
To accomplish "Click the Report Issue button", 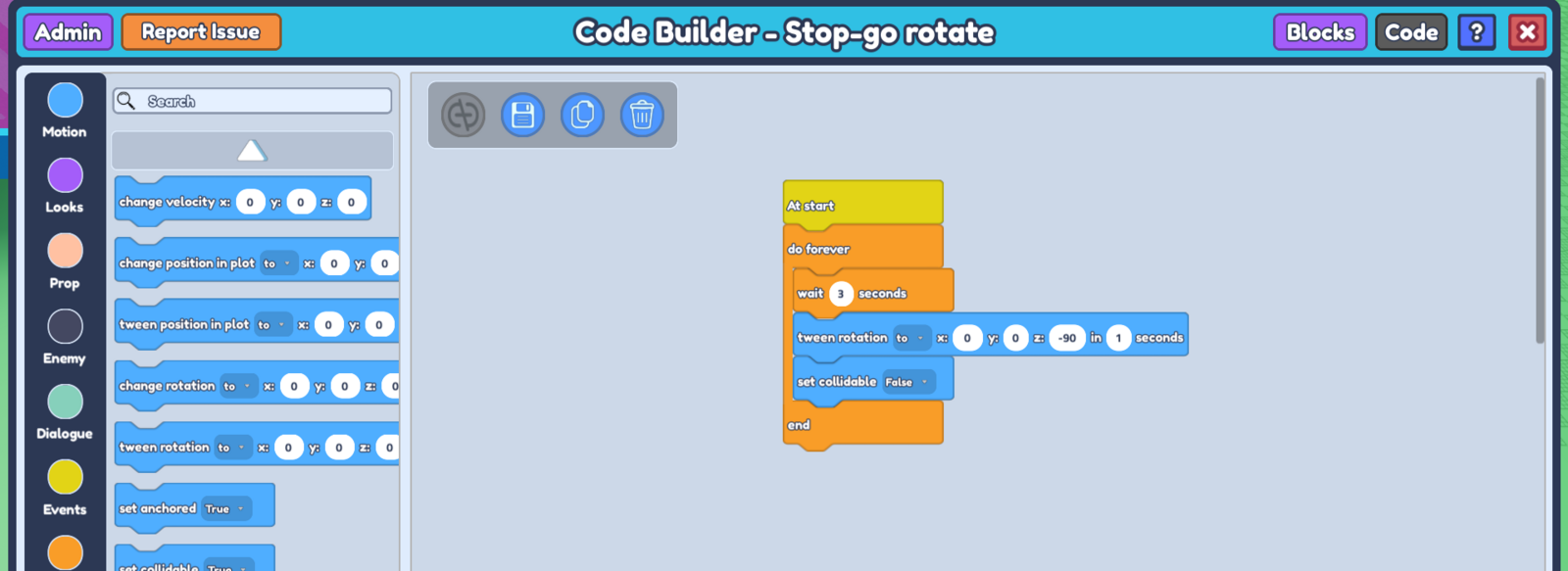I will [x=201, y=32].
